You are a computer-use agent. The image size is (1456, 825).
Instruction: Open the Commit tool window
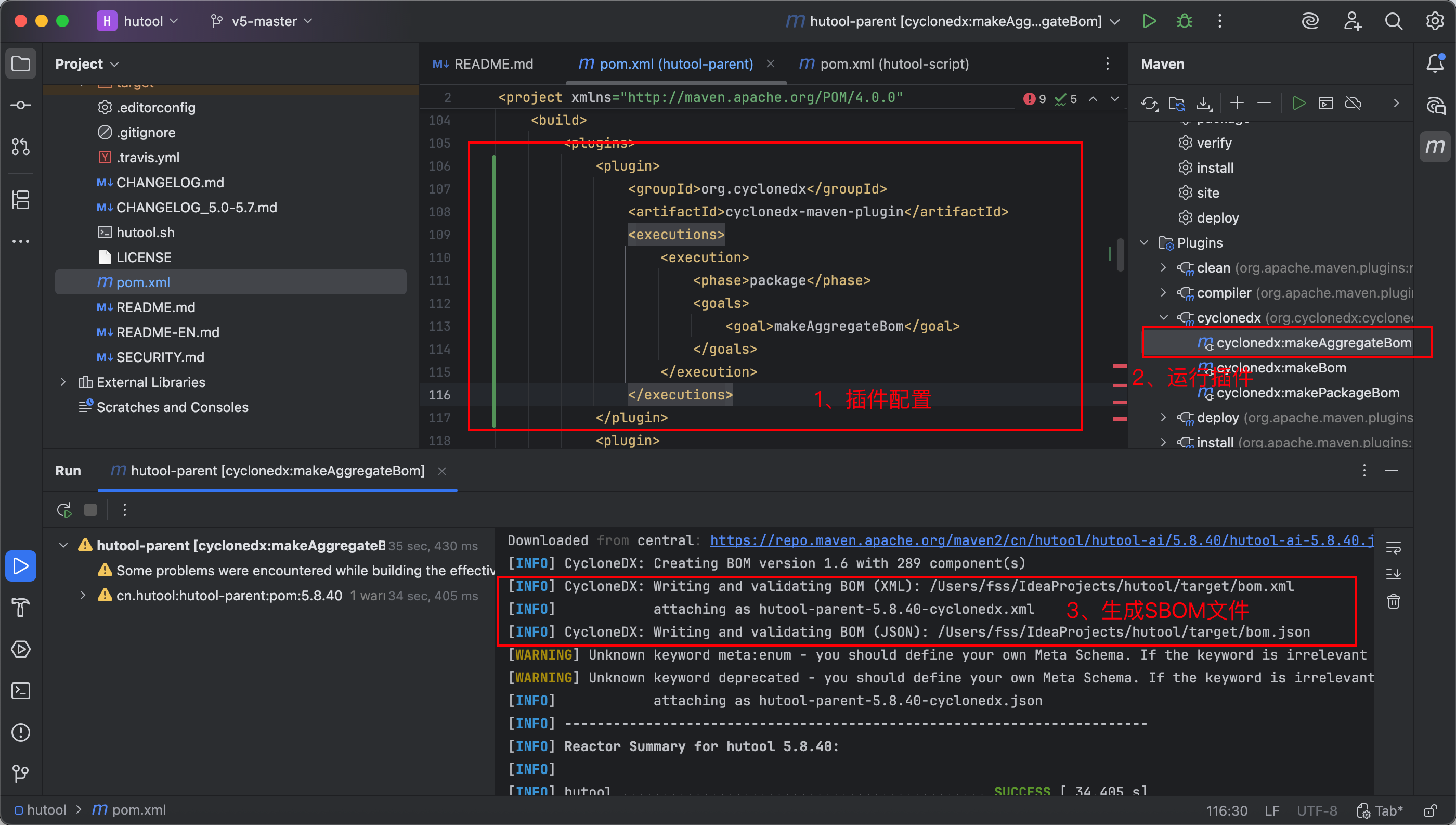point(21,106)
